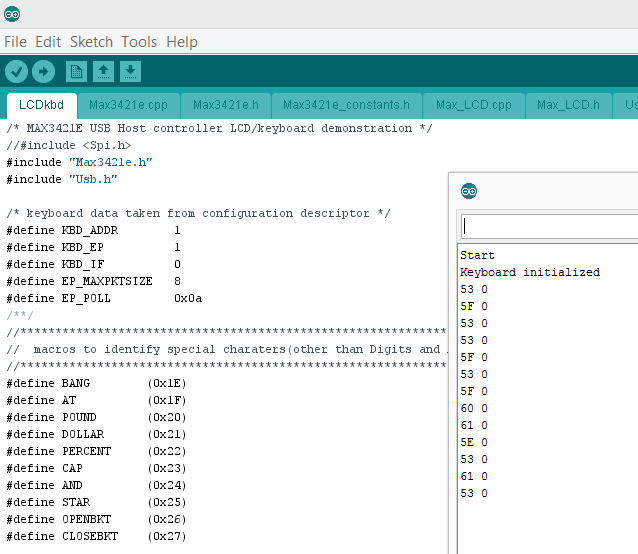
Task: Click "#define STAR" code line
Action: [96, 502]
